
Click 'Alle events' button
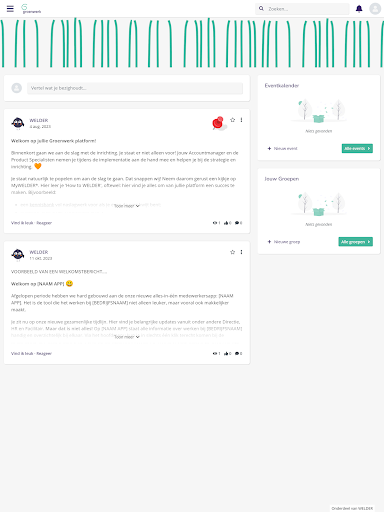pyautogui.click(x=357, y=148)
